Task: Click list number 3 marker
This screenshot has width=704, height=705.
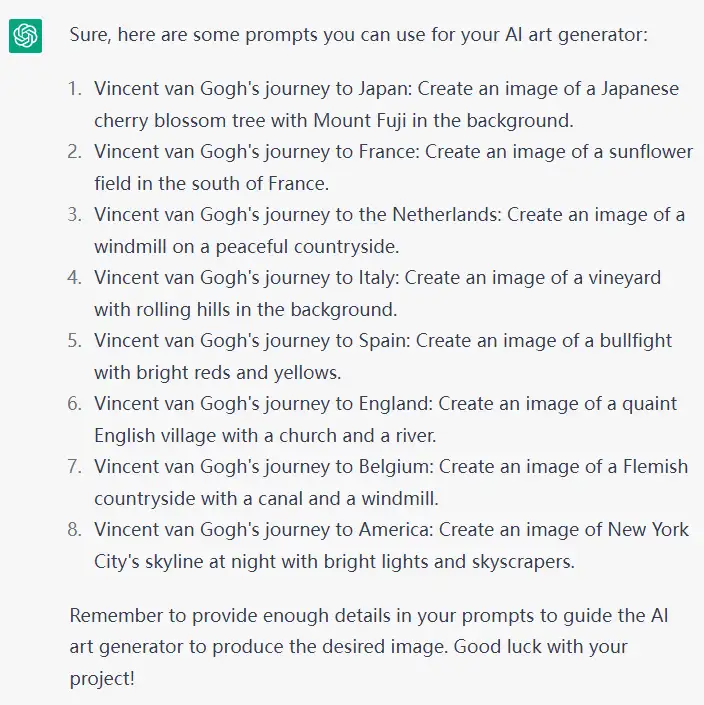Action: coord(75,214)
